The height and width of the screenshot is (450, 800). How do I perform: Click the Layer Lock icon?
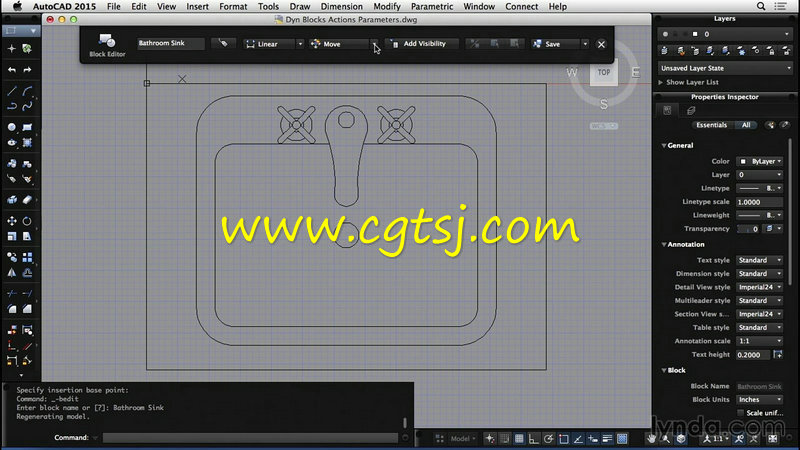[x=771, y=51]
